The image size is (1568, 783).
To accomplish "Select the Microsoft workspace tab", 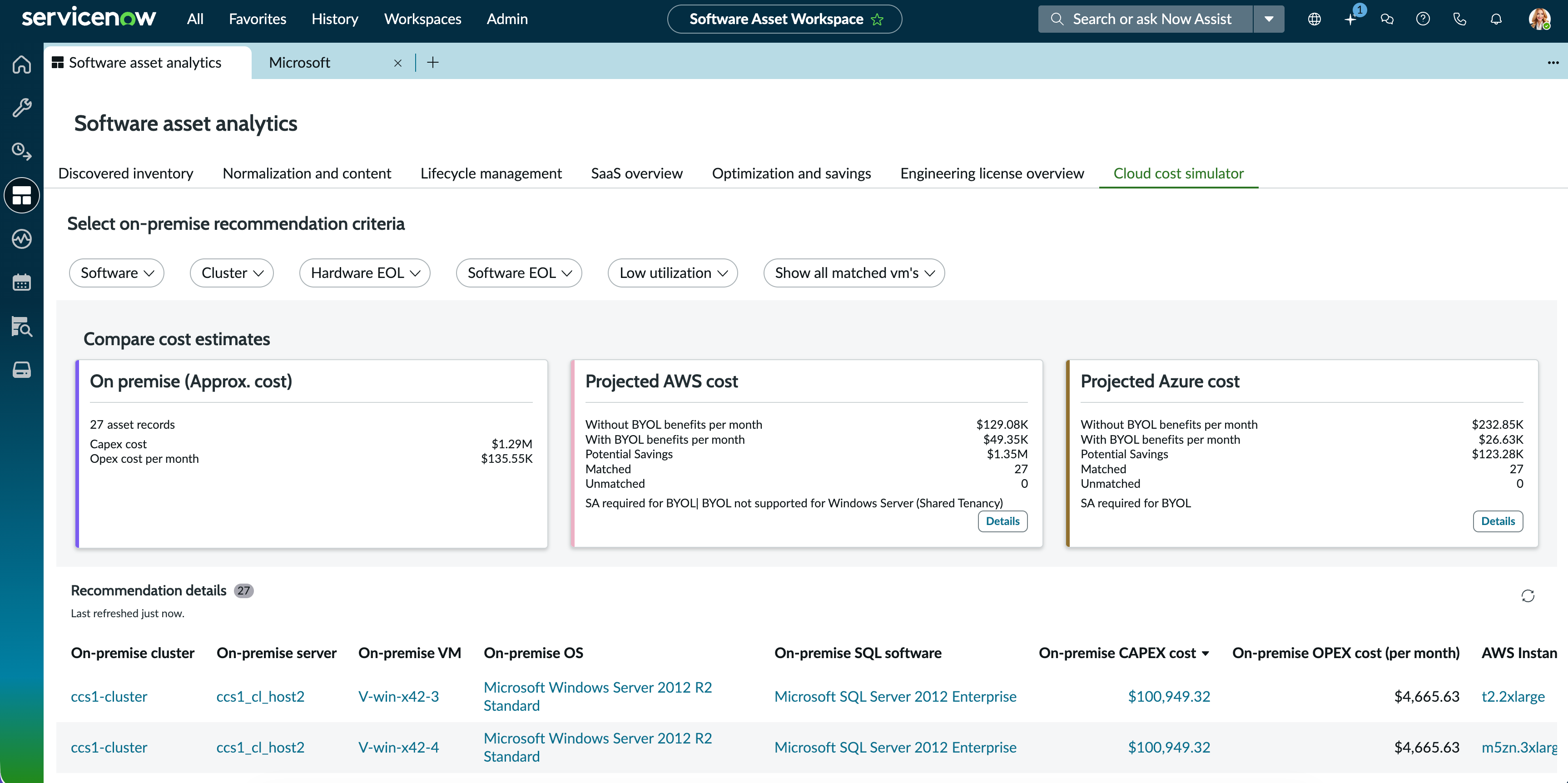I will coord(299,63).
